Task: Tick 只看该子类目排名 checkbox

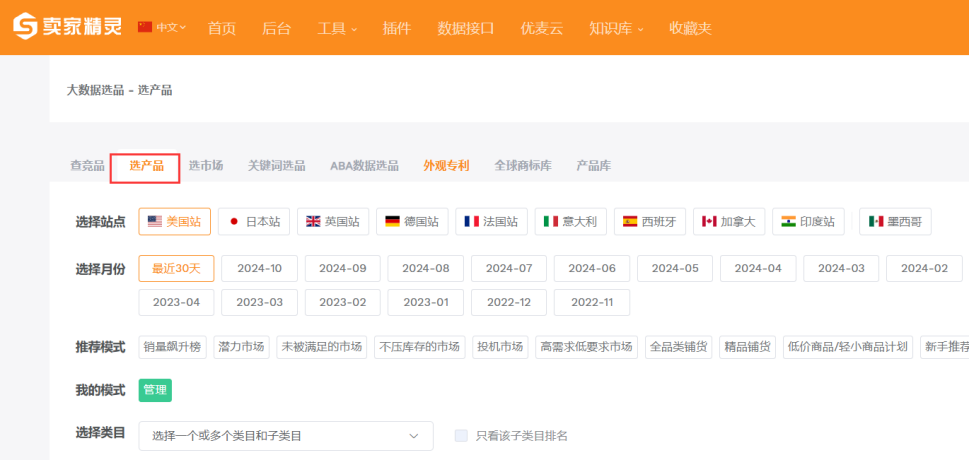Action: (x=461, y=436)
